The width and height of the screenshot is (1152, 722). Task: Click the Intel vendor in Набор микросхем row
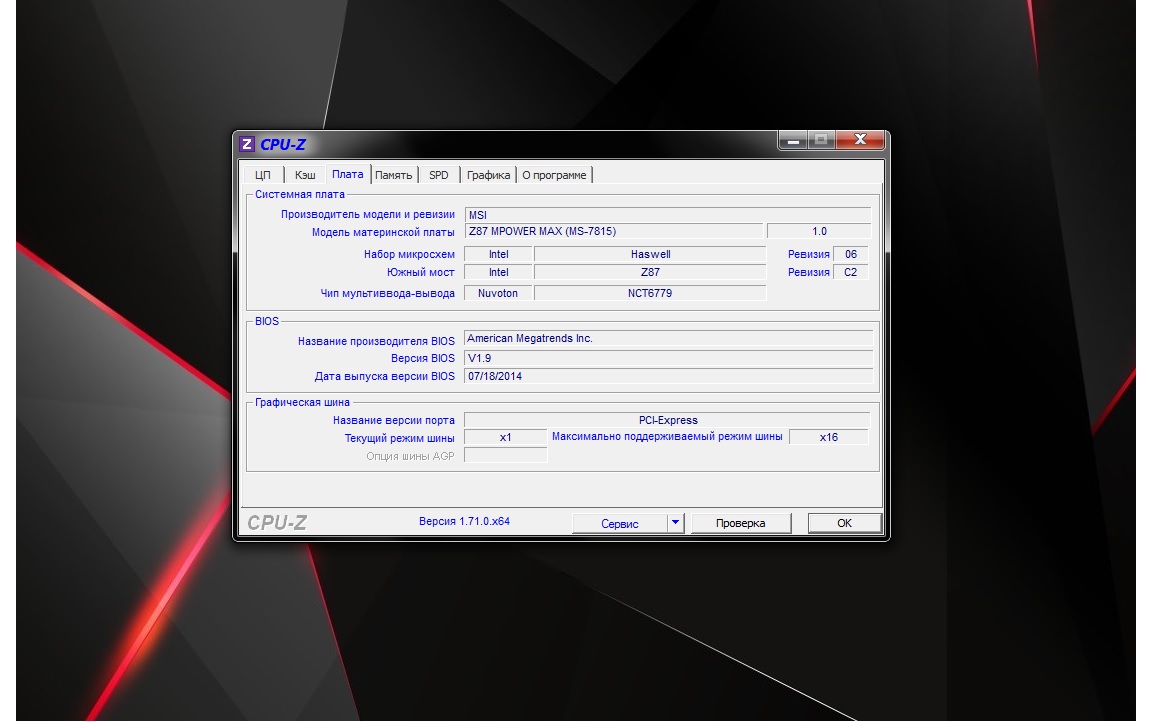click(498, 254)
